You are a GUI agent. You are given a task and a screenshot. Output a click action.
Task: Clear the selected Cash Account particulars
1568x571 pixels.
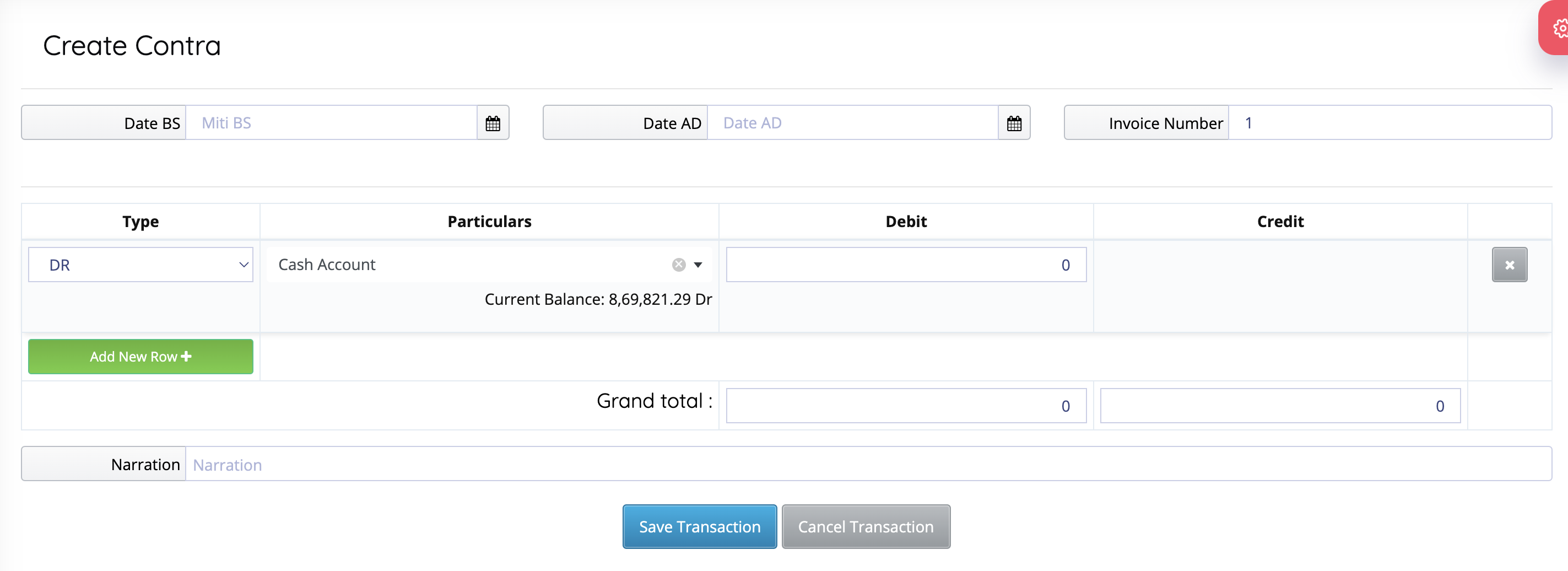tap(679, 265)
